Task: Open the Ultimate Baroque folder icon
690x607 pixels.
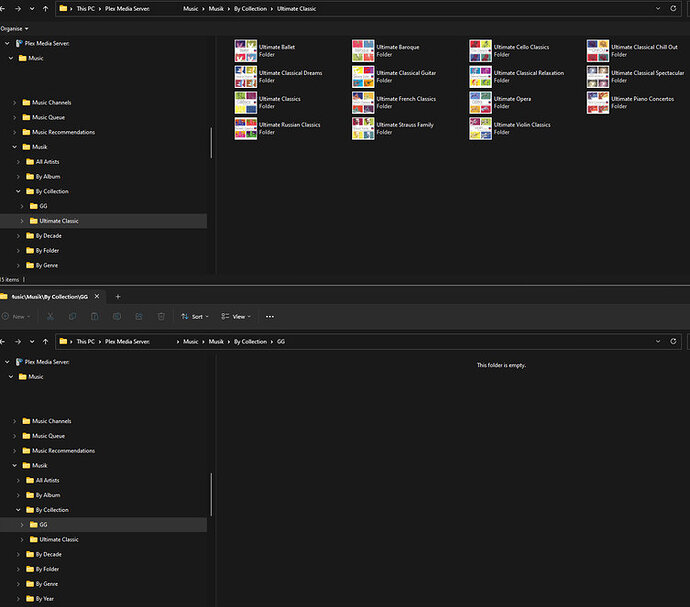Action: (363, 51)
